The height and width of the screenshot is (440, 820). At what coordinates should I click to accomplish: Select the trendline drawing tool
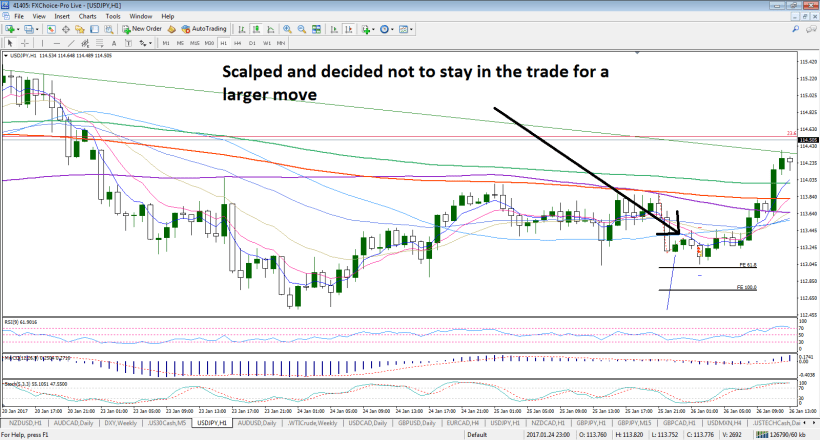(x=71, y=43)
